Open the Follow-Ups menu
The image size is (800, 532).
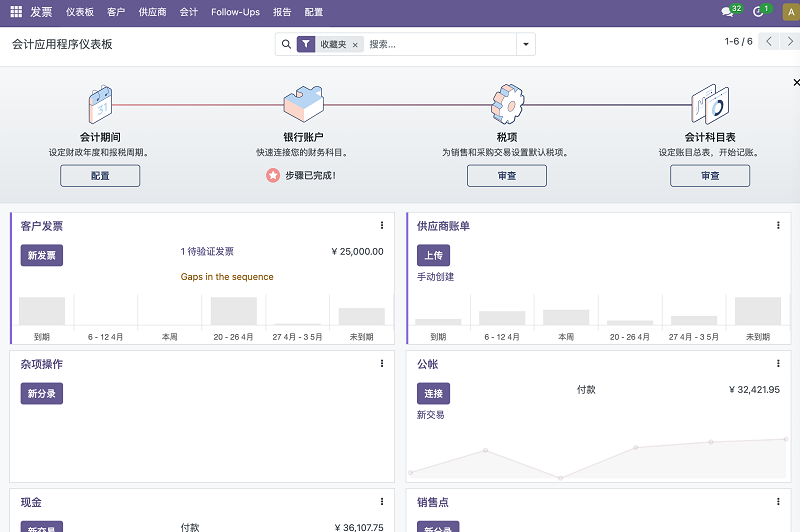point(236,12)
